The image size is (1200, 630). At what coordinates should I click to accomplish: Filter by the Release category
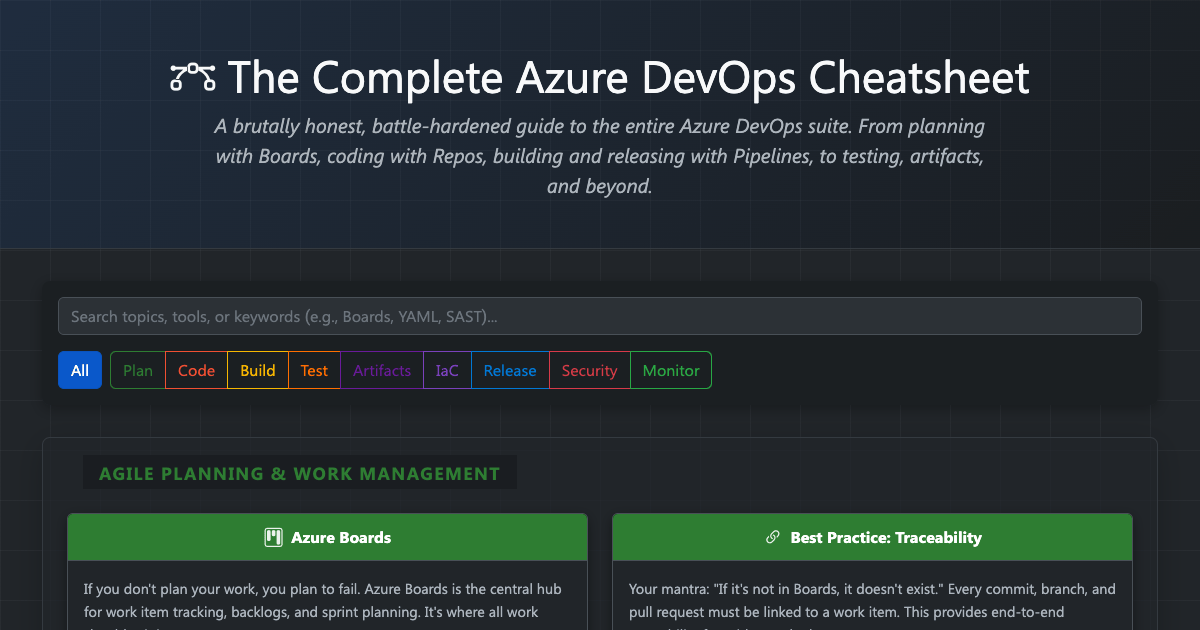pyautogui.click(x=510, y=370)
